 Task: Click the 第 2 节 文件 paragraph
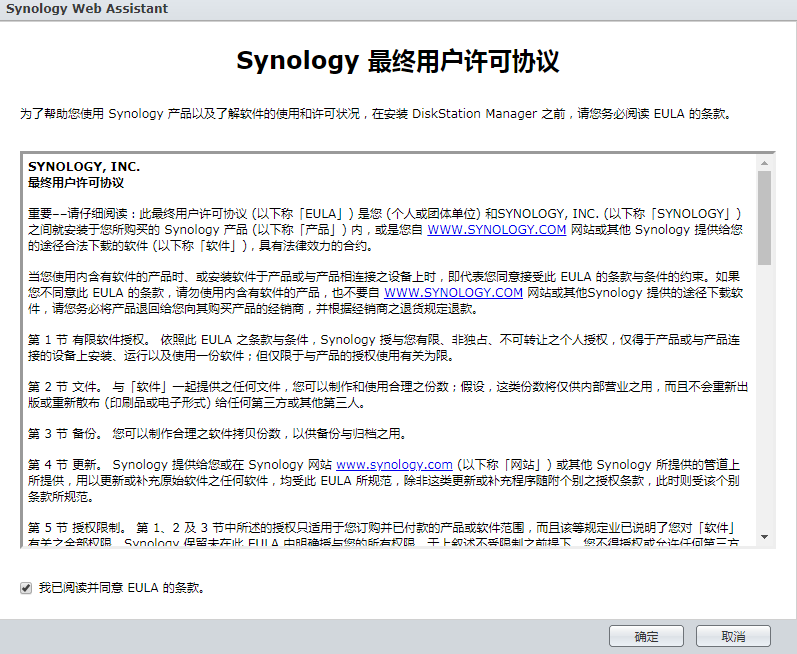[x=384, y=394]
